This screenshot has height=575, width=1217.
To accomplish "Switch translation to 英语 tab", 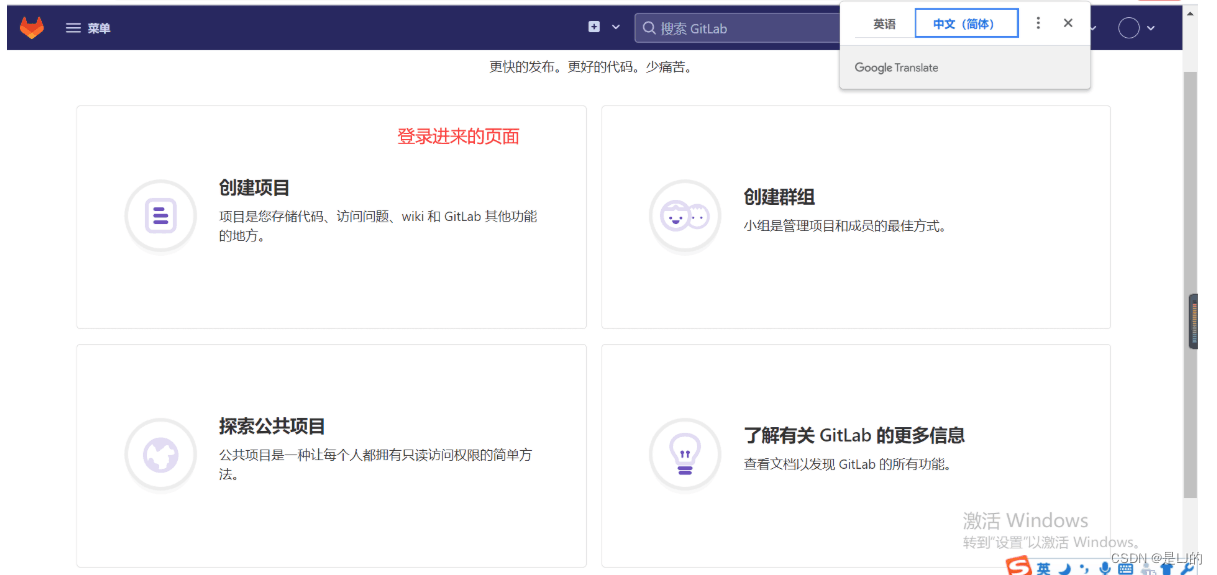I will (x=884, y=24).
